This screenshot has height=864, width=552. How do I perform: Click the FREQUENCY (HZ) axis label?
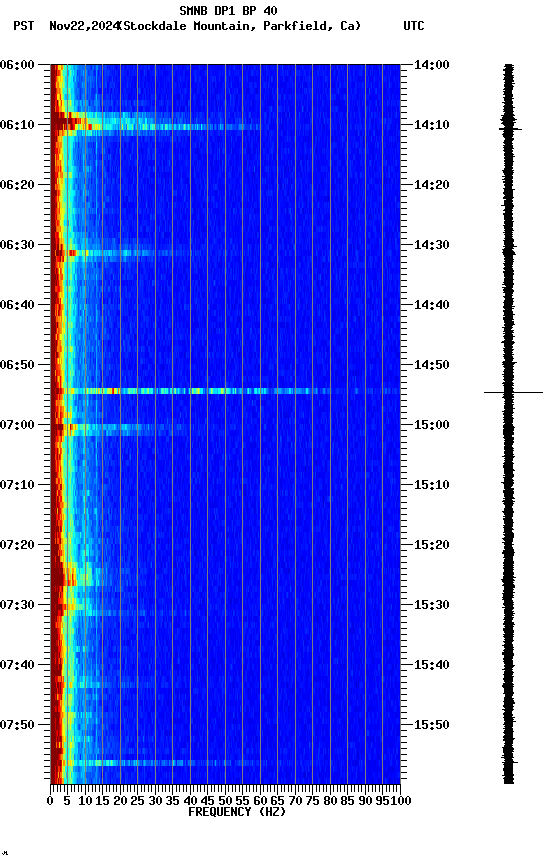pyautogui.click(x=237, y=813)
